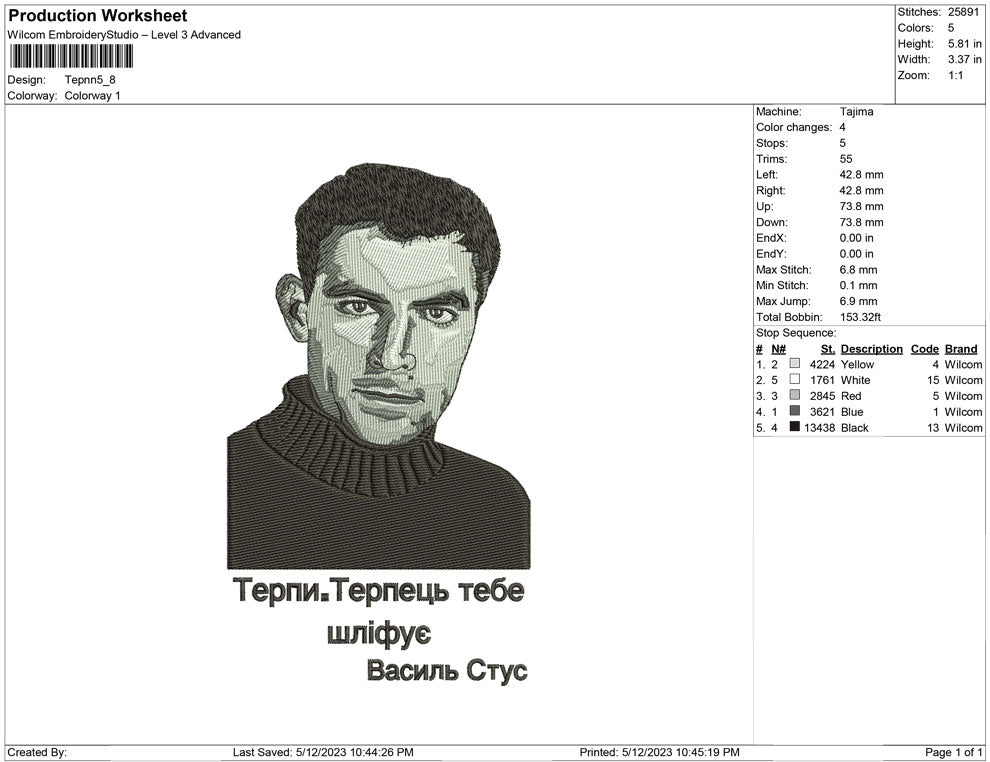Click the Zoom value '1:1'
This screenshot has width=990, height=762.
click(x=956, y=75)
